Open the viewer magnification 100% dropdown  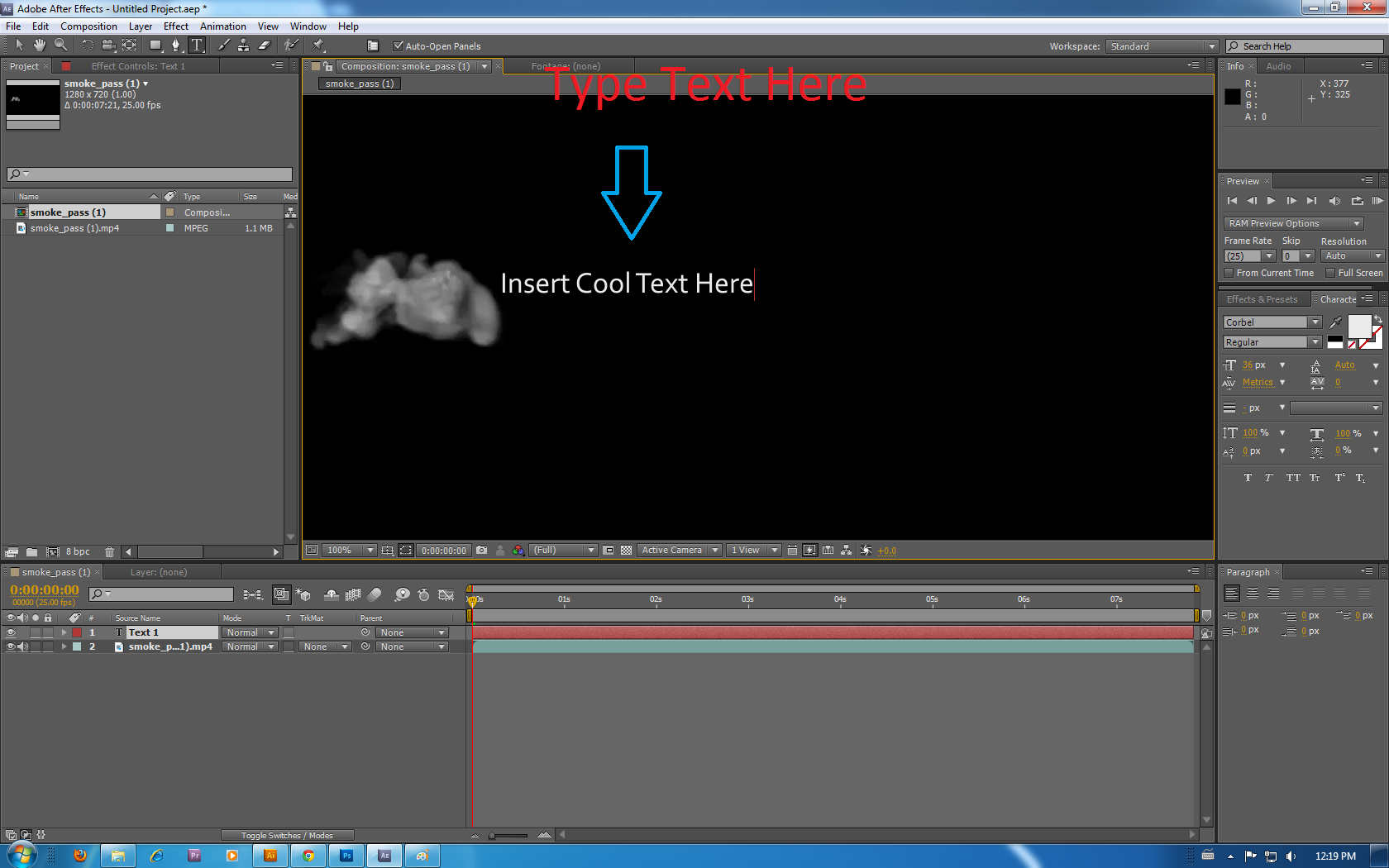click(x=351, y=550)
